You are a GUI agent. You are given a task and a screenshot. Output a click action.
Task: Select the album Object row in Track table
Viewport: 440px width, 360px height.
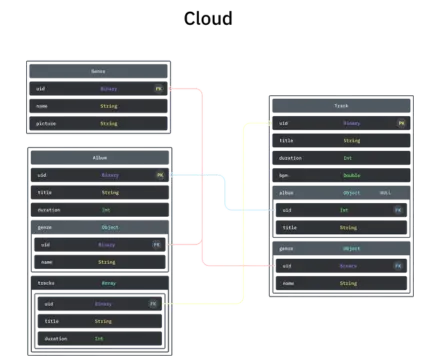tap(341, 193)
